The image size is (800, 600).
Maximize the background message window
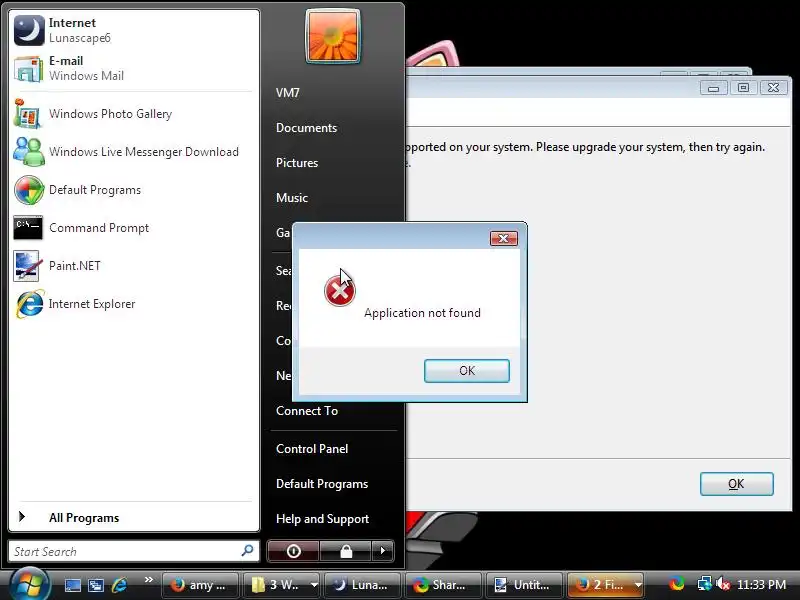743,88
